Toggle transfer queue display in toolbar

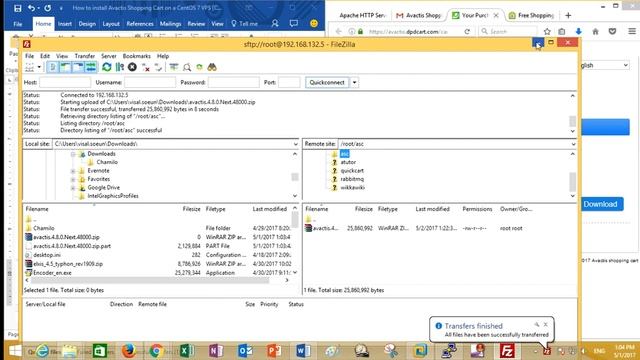point(91,67)
